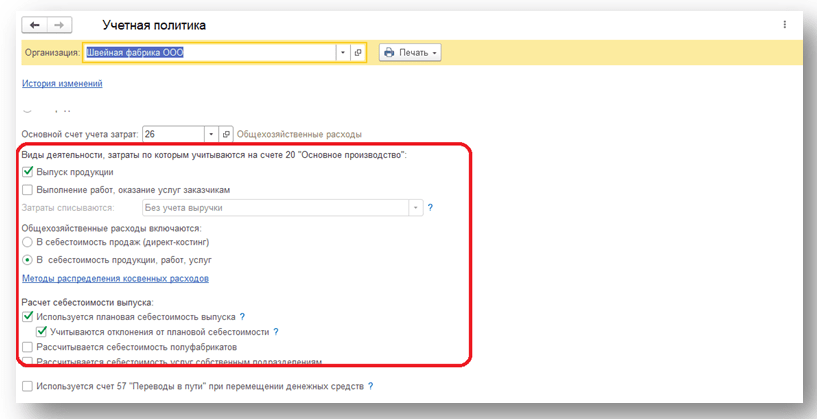
Task: Toggle the Используется счет 57 checkbox
Action: 27,385
